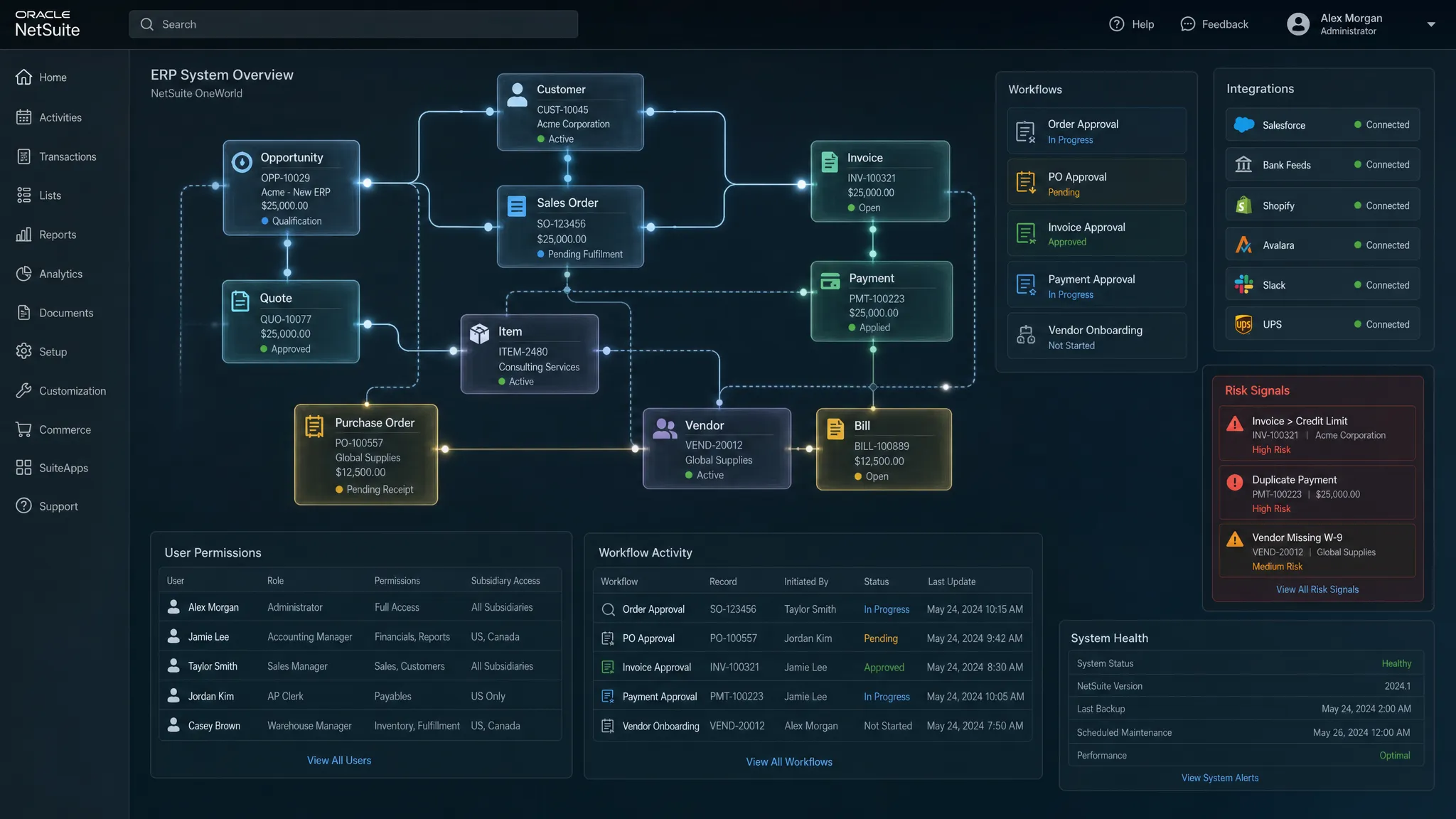Open the Sales Order SO-123456 node
Image resolution: width=1456 pixels, height=819 pixels.
point(570,227)
